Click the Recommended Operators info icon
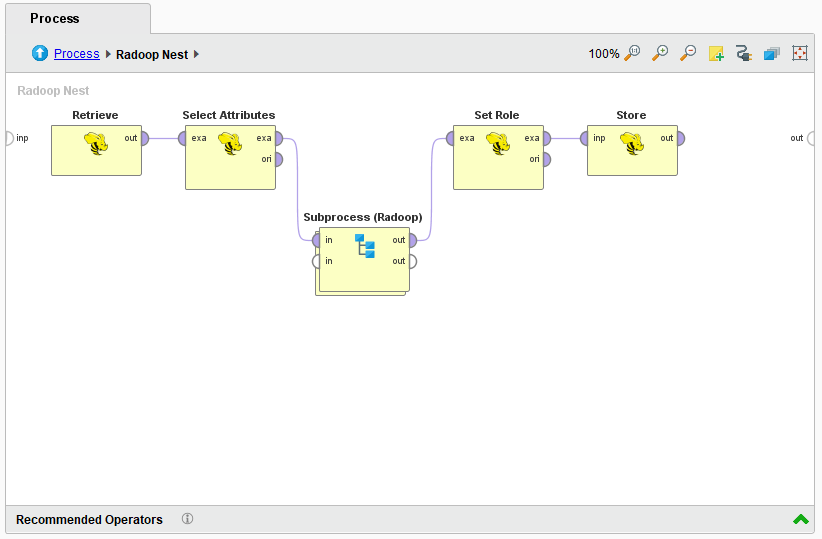Image resolution: width=822 pixels, height=539 pixels. [187, 519]
